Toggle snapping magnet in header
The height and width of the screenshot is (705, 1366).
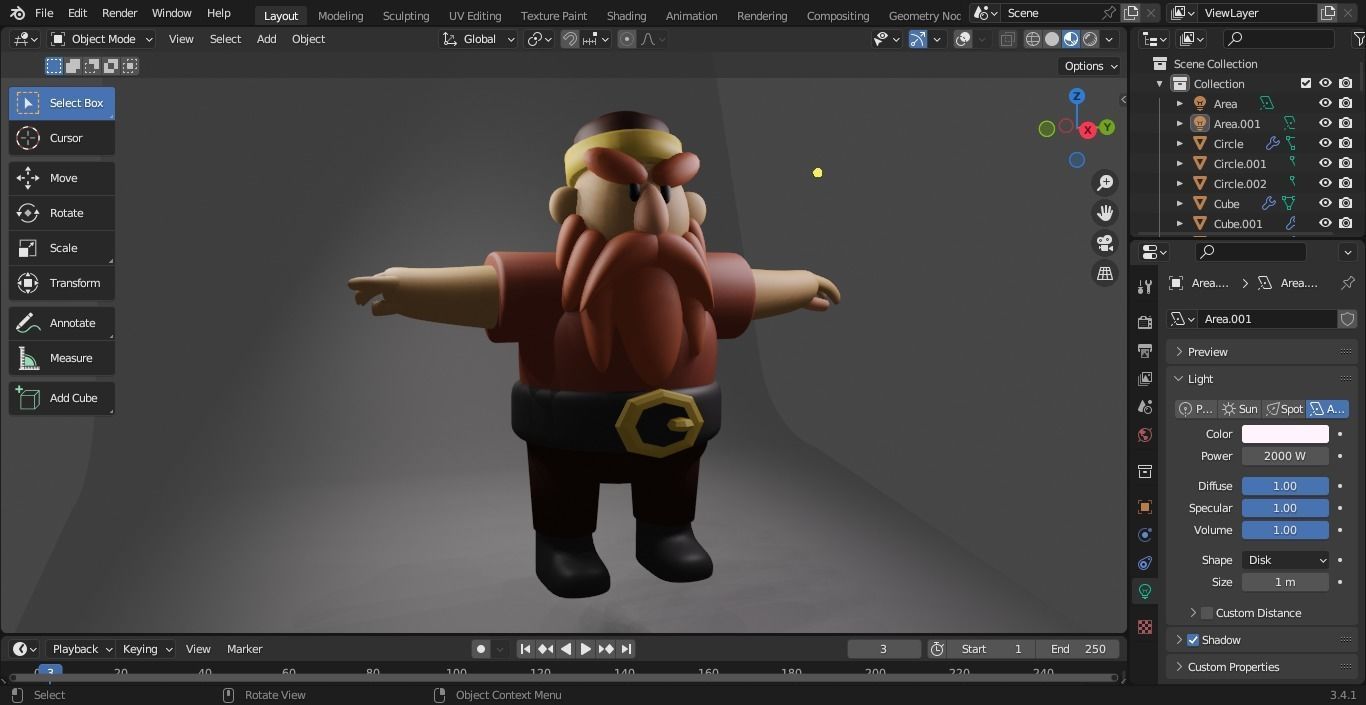point(570,39)
